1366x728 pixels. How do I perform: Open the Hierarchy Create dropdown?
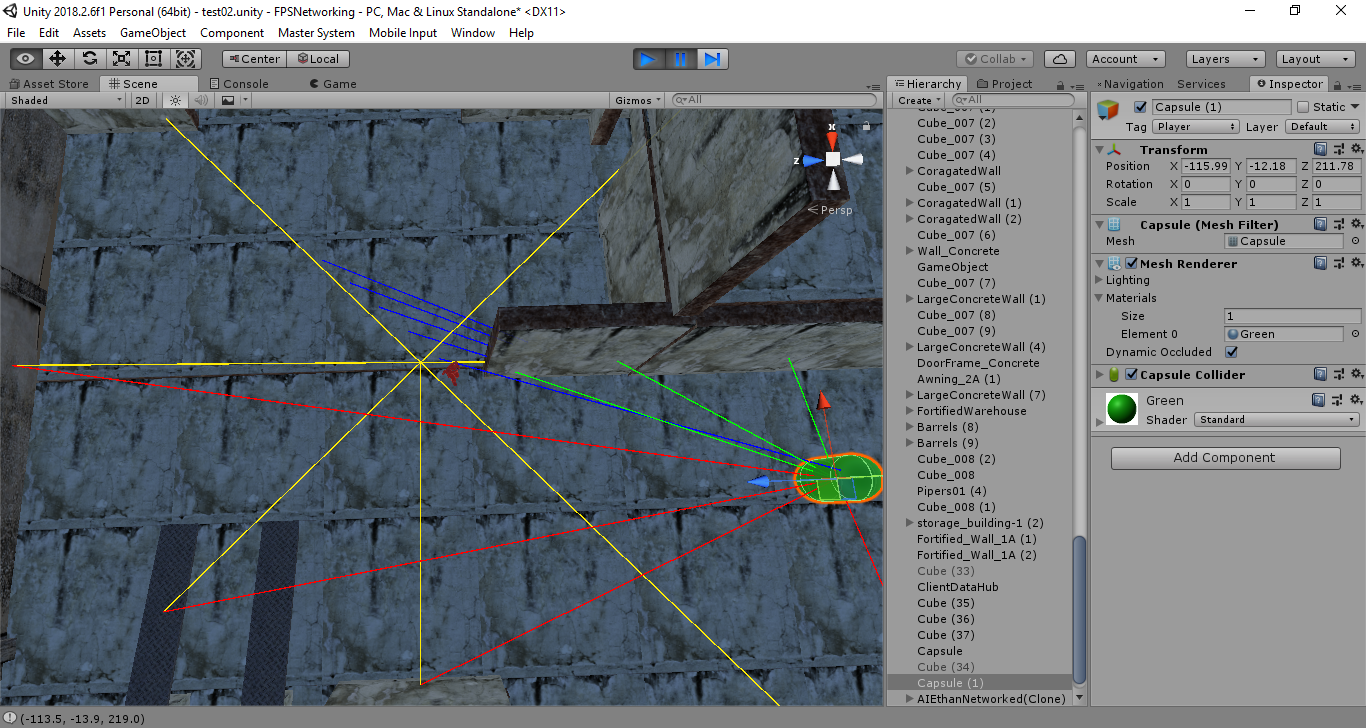coord(919,100)
